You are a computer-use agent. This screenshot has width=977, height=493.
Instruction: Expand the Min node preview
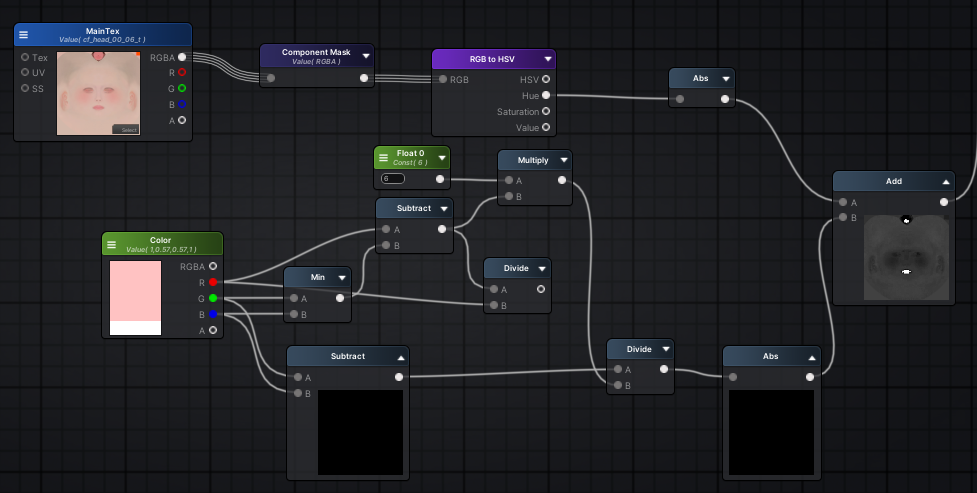[342, 277]
